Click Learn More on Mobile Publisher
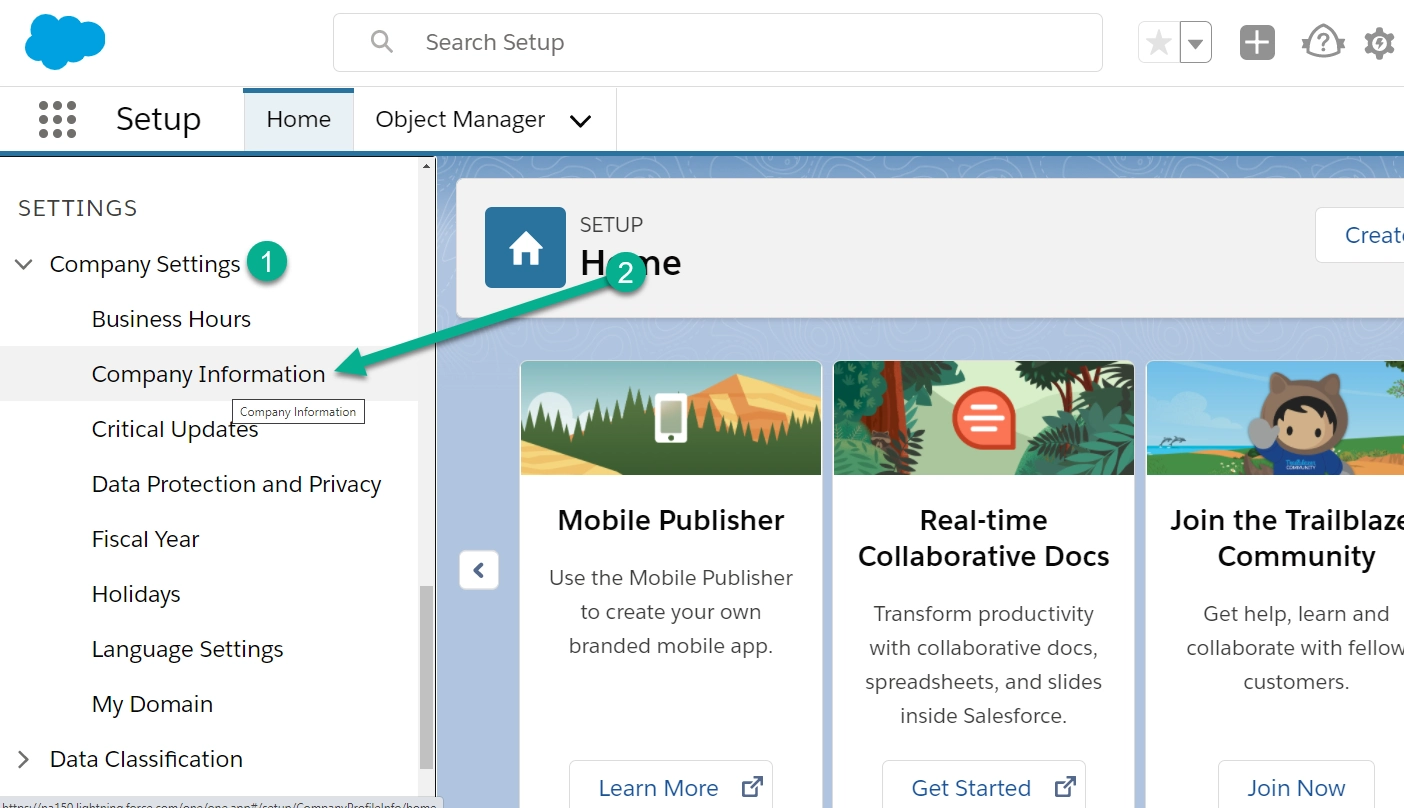 671,788
